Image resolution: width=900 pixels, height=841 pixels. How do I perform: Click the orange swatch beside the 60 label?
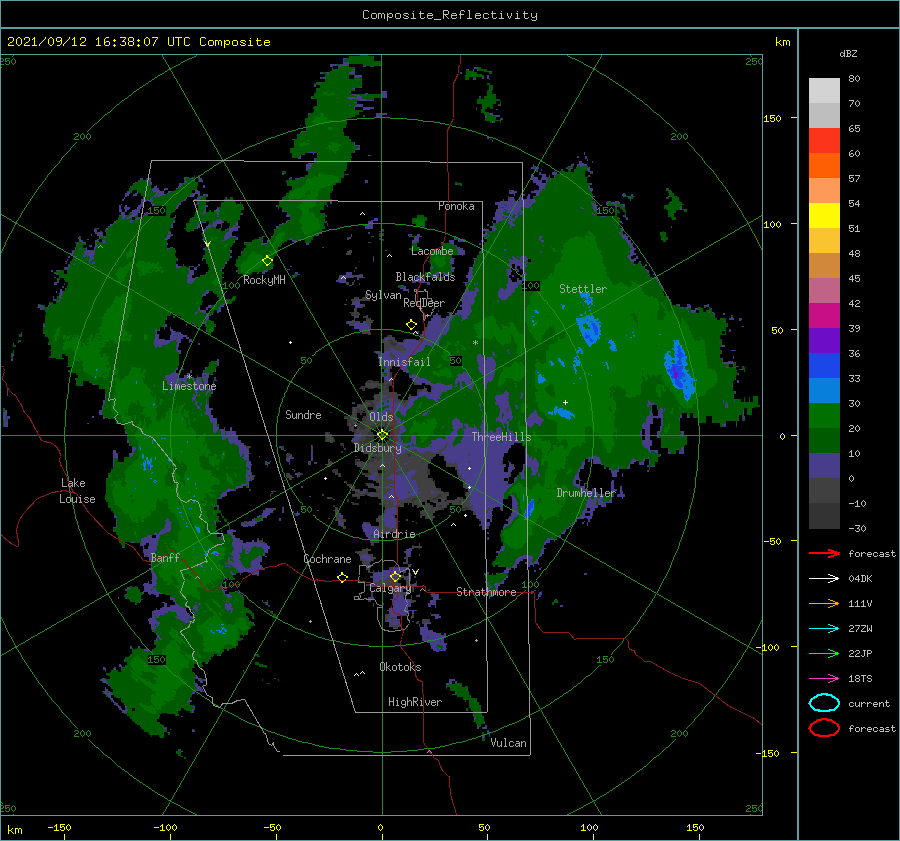[824, 165]
